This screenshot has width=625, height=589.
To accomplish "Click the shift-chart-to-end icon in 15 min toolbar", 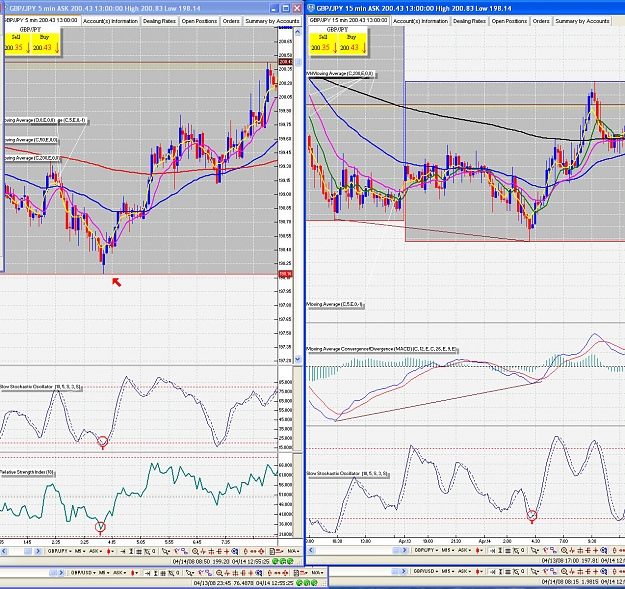I will pyautogui.click(x=492, y=550).
